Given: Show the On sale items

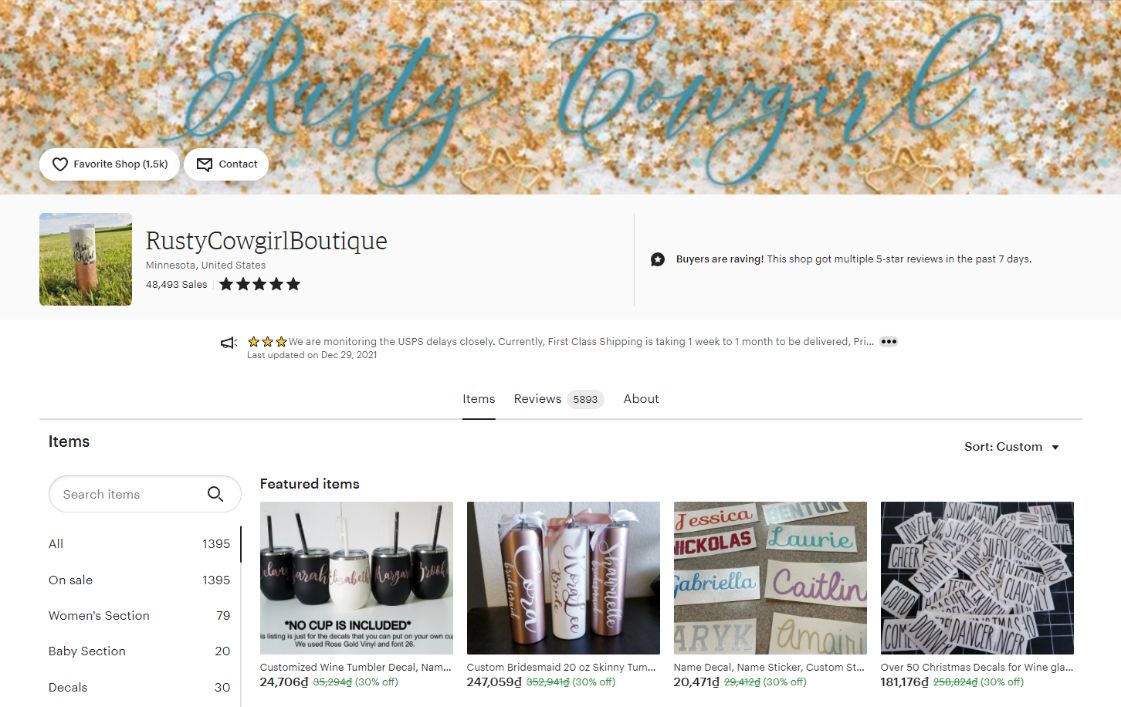Looking at the screenshot, I should [139, 580].
